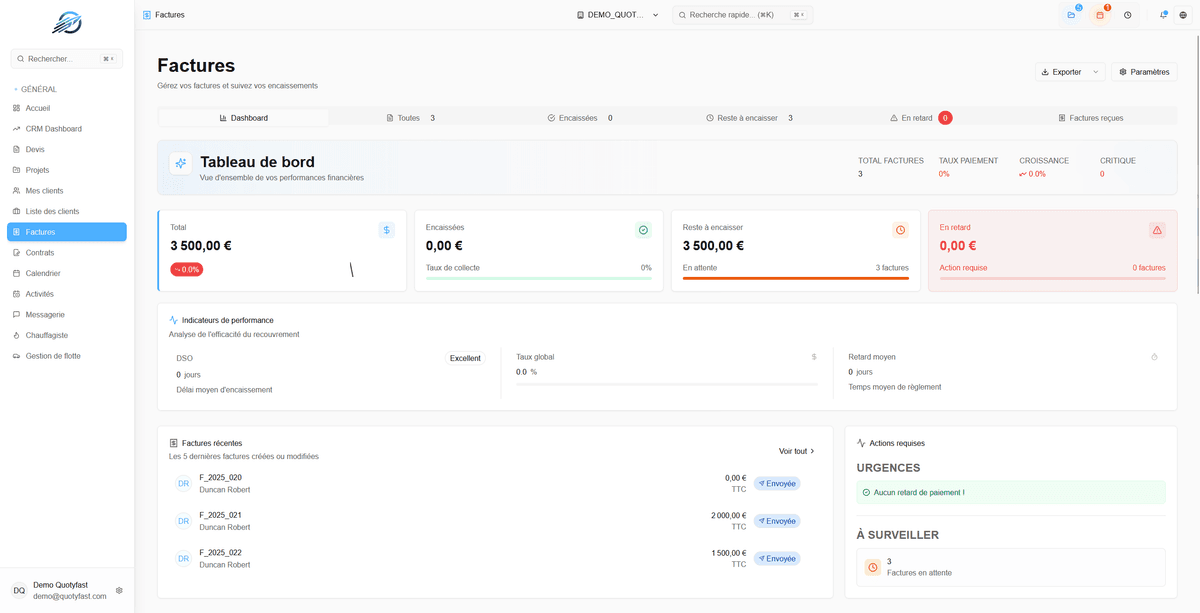Select the Factures reçues tab
Viewport: 1200px width, 613px height.
(1090, 118)
